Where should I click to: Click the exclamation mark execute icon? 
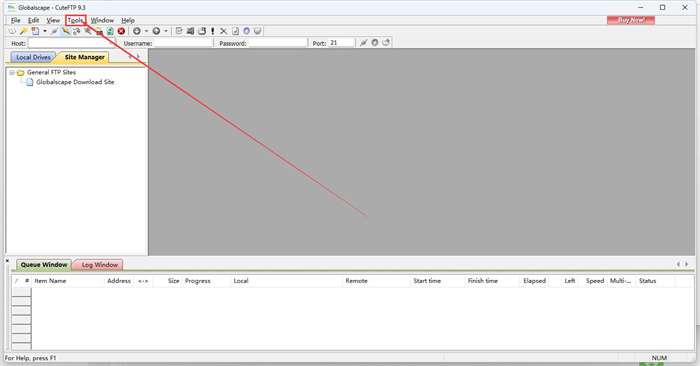tap(212, 31)
